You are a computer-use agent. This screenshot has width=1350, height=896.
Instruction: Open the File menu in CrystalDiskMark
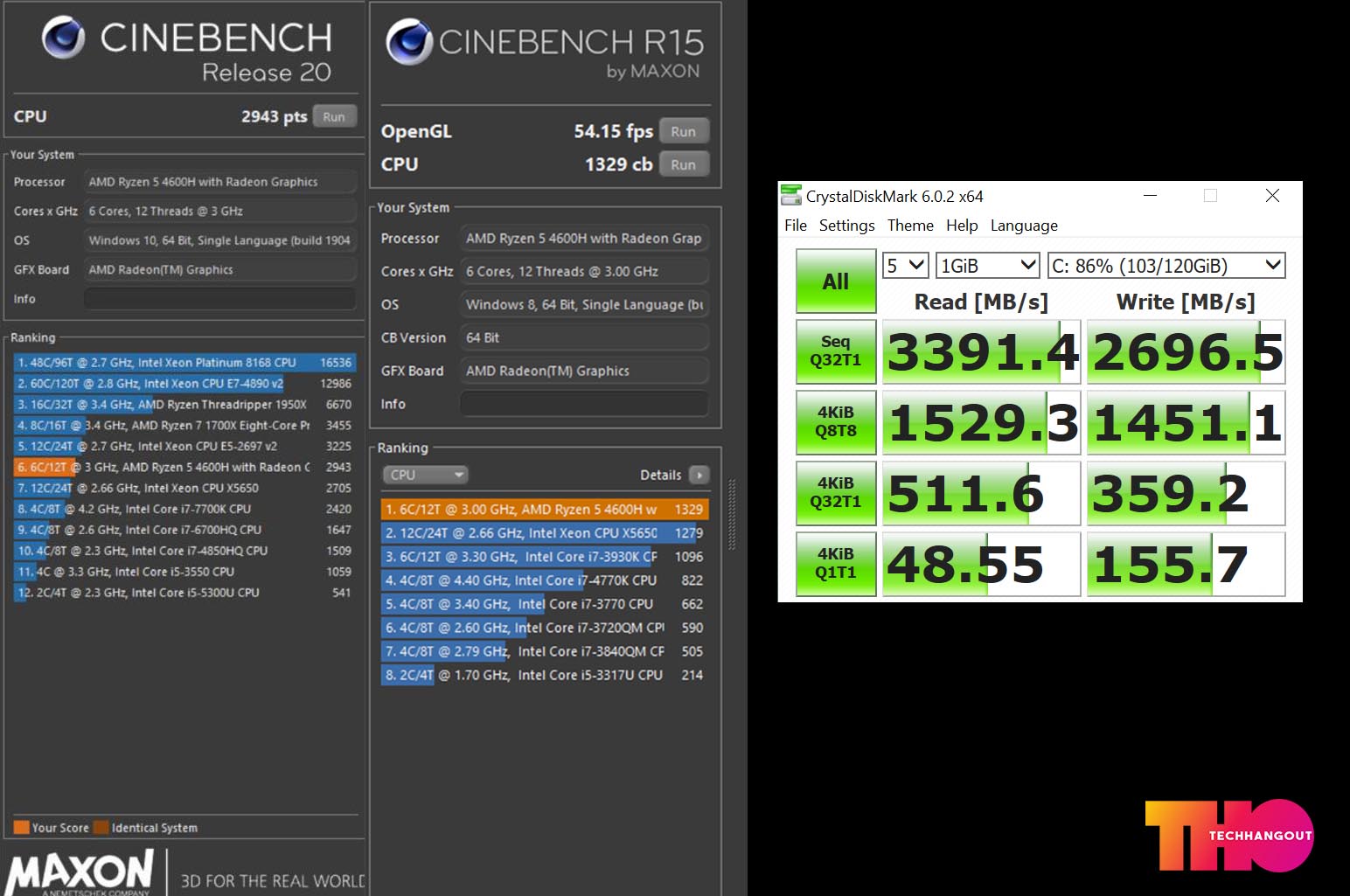pos(796,226)
